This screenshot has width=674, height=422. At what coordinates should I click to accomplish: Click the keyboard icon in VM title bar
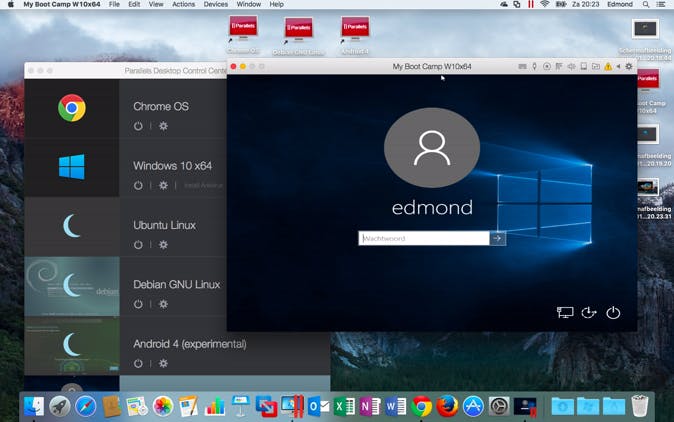click(522, 67)
